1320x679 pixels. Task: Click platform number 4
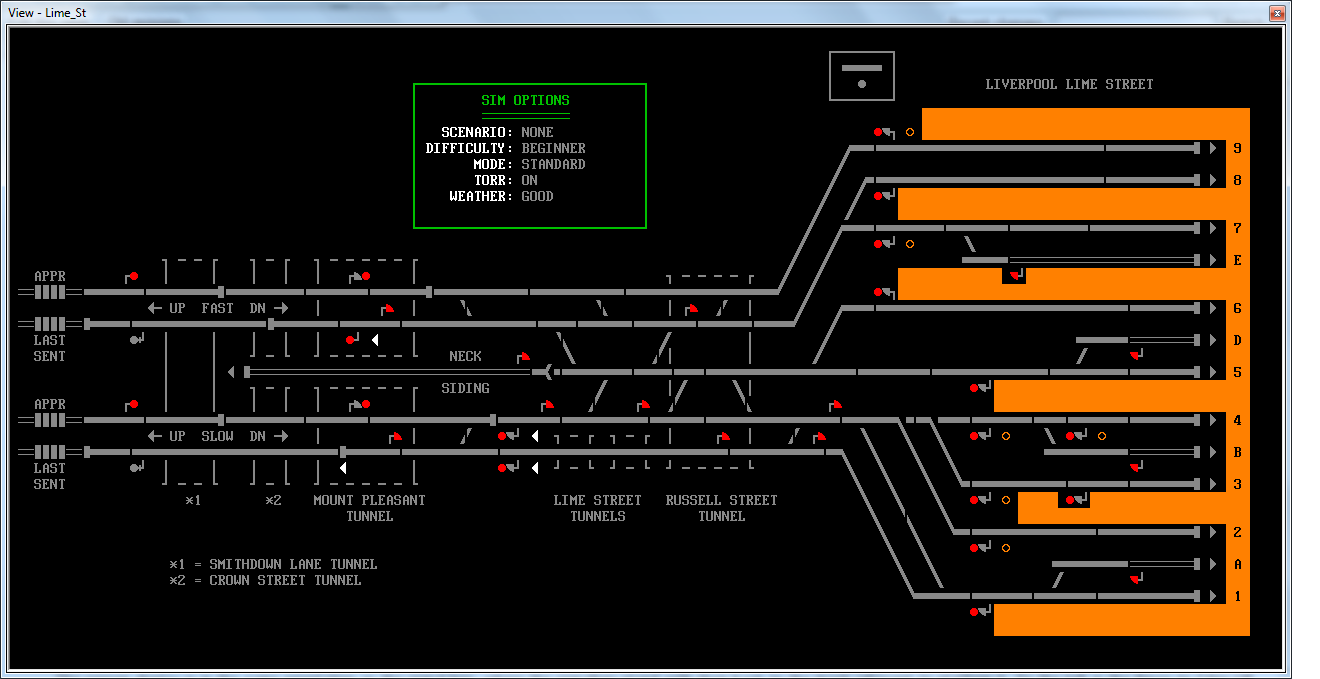1238,420
